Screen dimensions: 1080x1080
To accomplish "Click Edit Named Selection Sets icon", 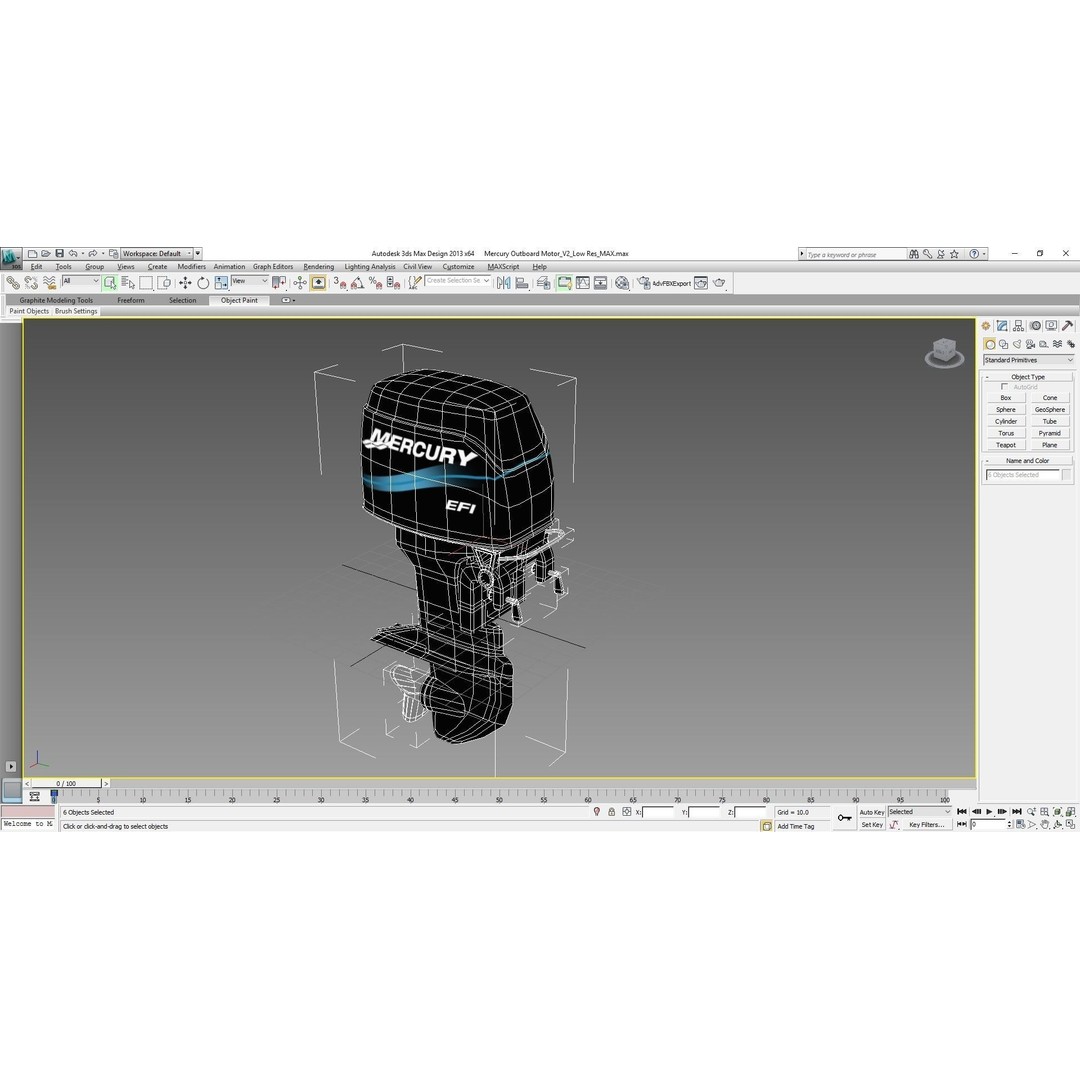I will click(x=415, y=282).
